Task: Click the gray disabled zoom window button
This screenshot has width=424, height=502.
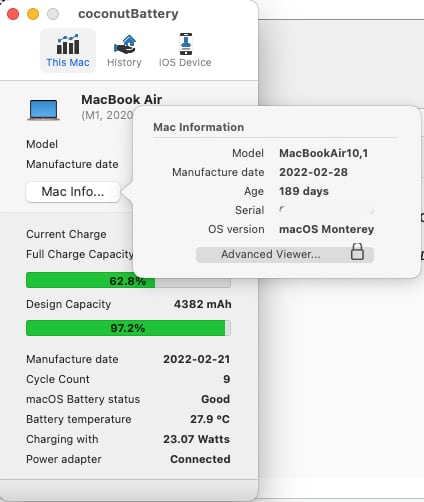Action: tap(53, 14)
